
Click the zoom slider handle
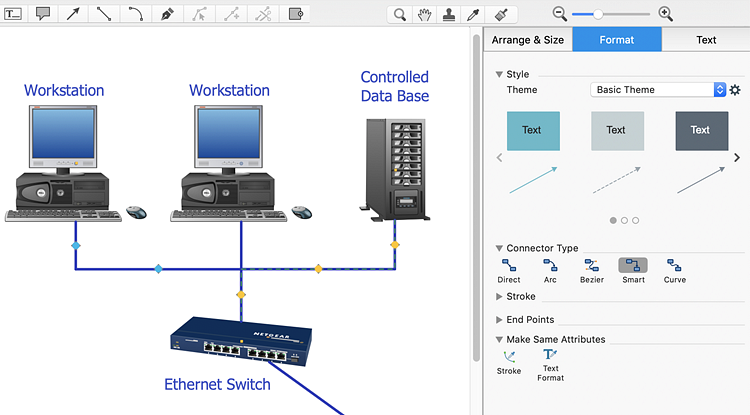tap(597, 14)
